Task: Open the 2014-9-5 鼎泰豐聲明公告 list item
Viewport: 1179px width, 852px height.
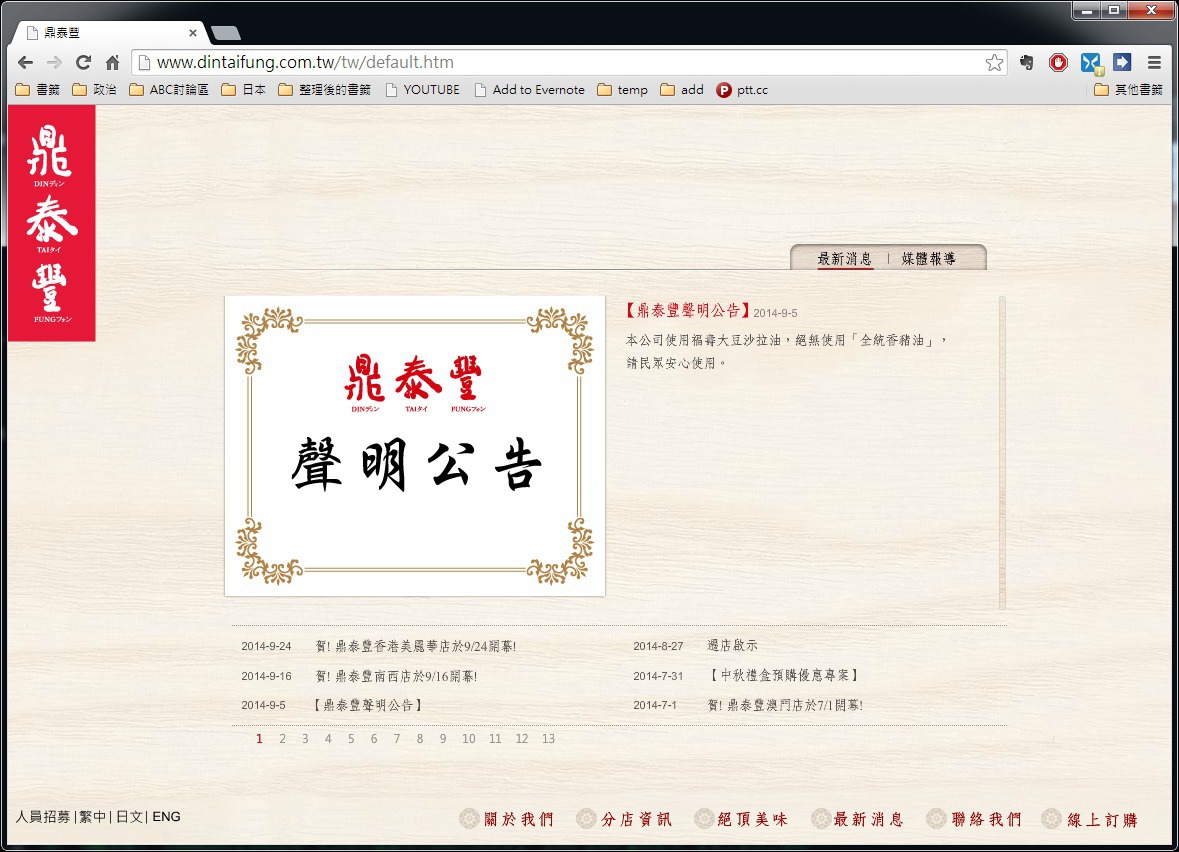Action: point(368,705)
